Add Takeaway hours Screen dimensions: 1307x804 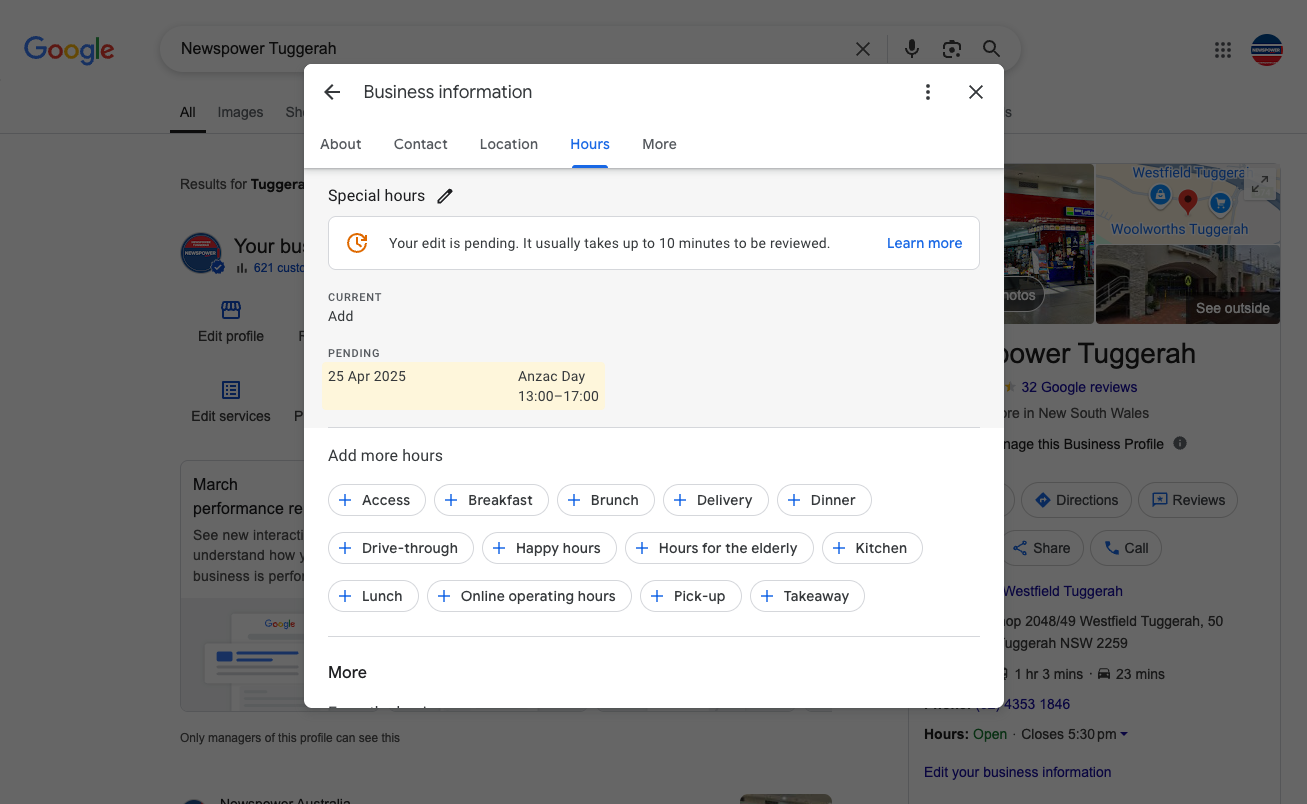tap(808, 596)
